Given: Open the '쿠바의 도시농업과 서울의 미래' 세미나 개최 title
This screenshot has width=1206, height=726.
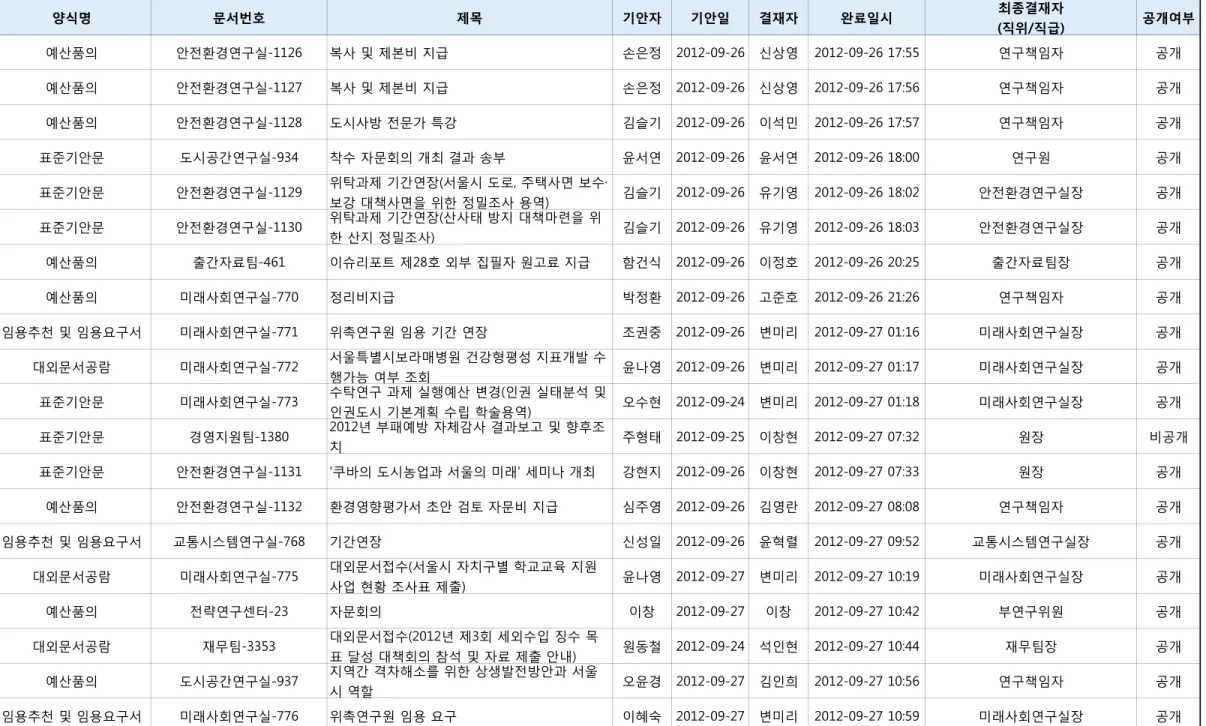Looking at the screenshot, I should 462,472.
